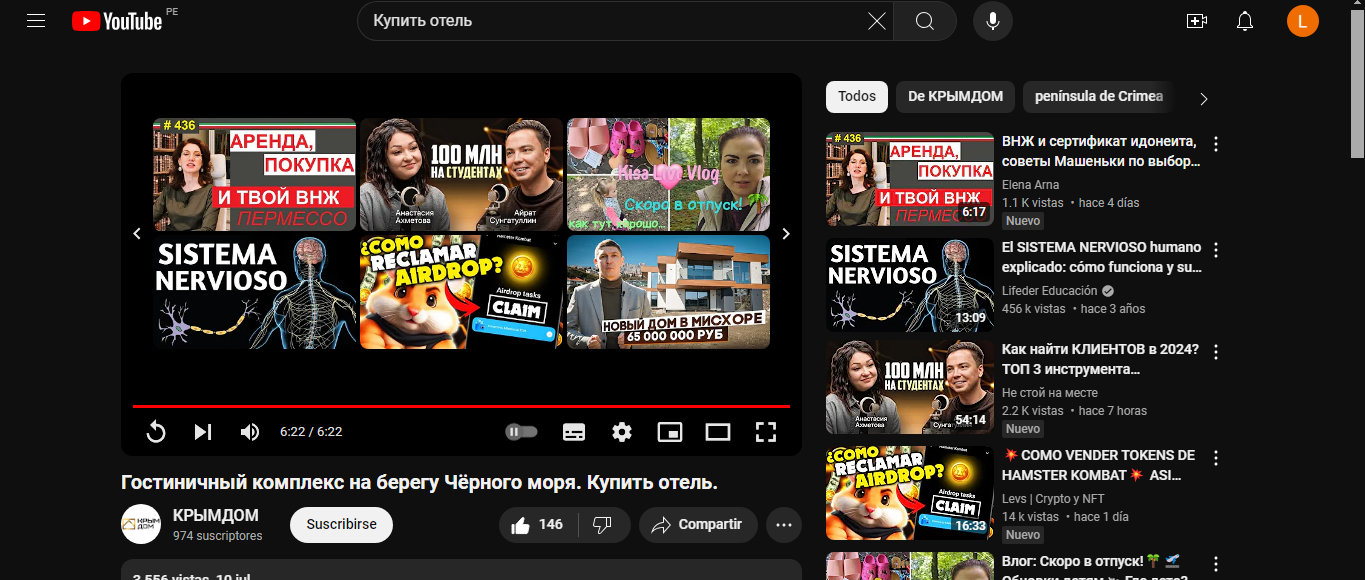
Task: Open Влог: Скоро в отпуск video title
Action: click(1095, 570)
